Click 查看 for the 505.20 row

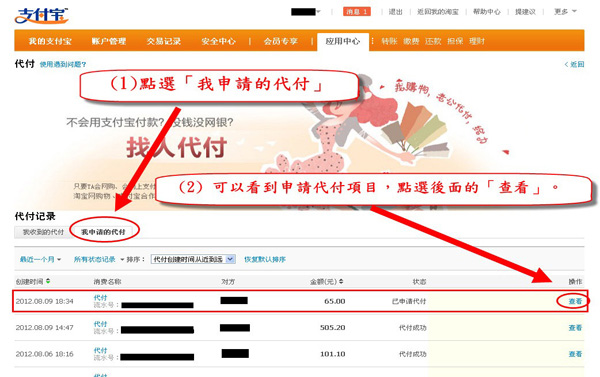(x=575, y=328)
